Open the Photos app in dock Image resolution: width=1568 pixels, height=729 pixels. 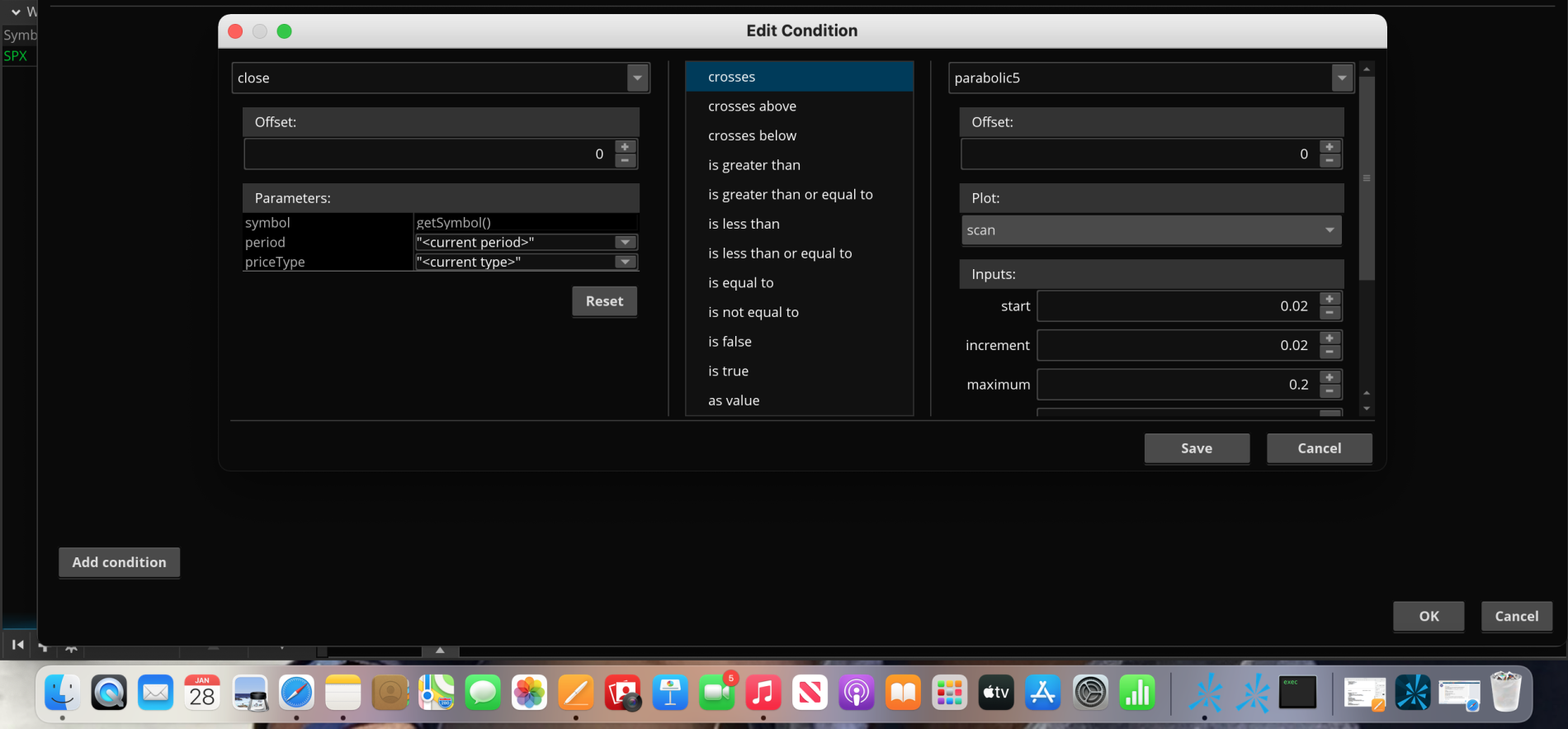[x=529, y=693]
